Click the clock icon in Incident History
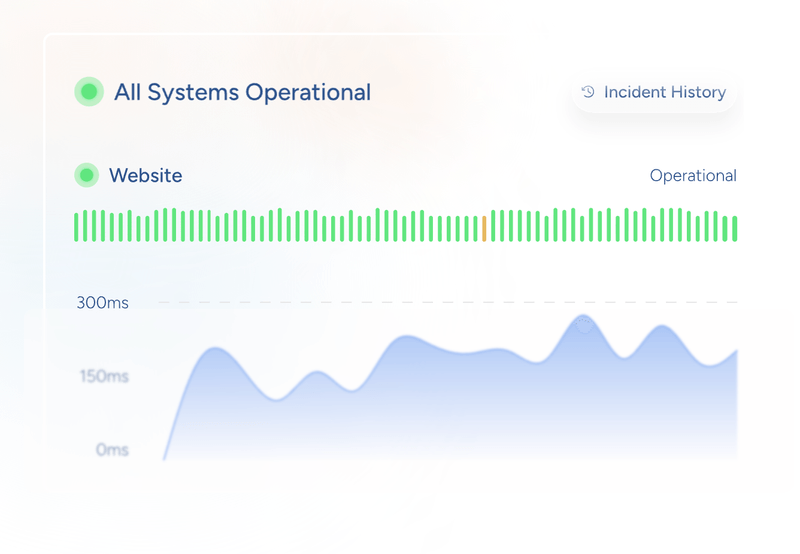The image size is (800, 554). tap(588, 92)
